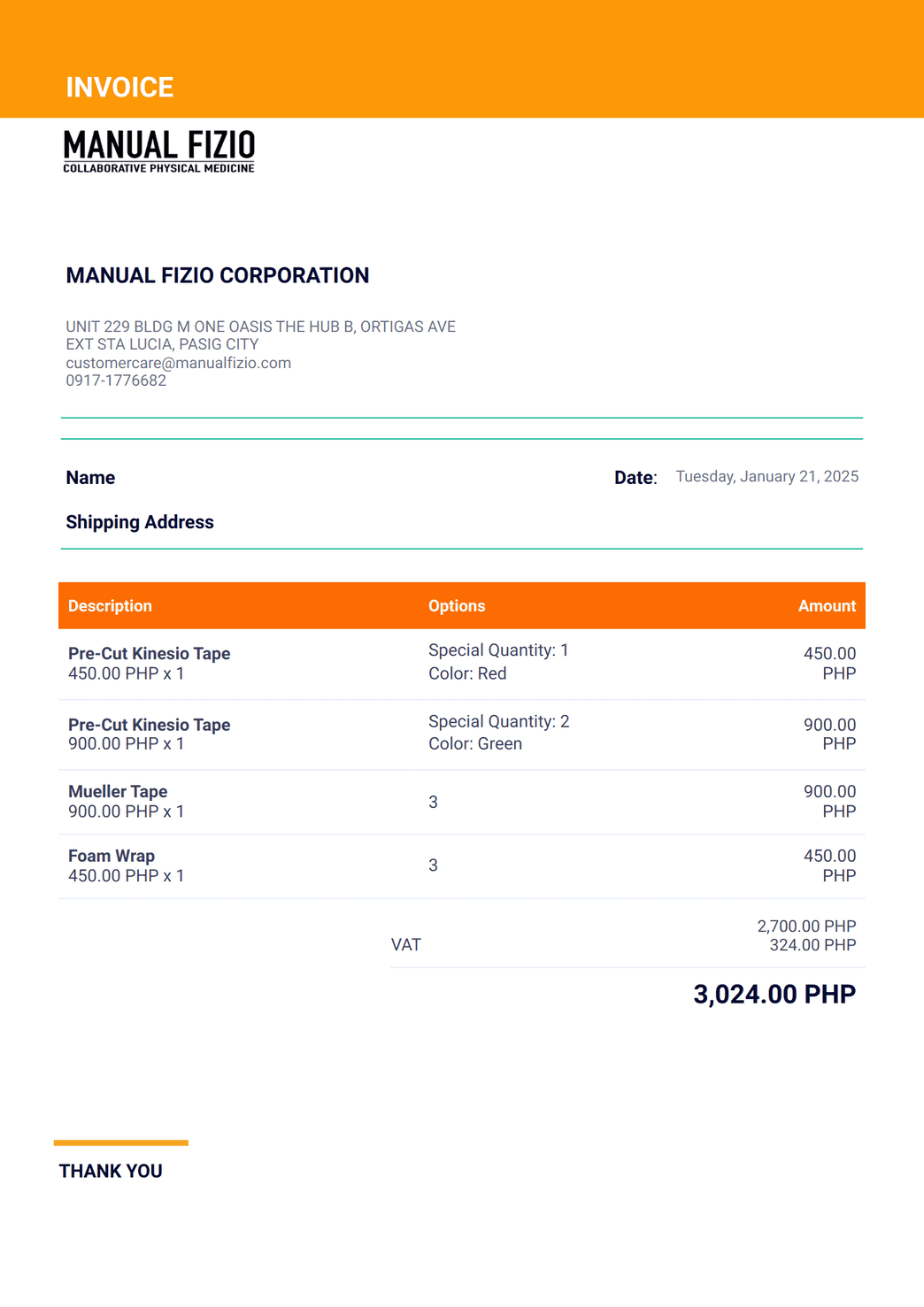
Task: Select the Mueller Tape item name
Action: click(118, 792)
